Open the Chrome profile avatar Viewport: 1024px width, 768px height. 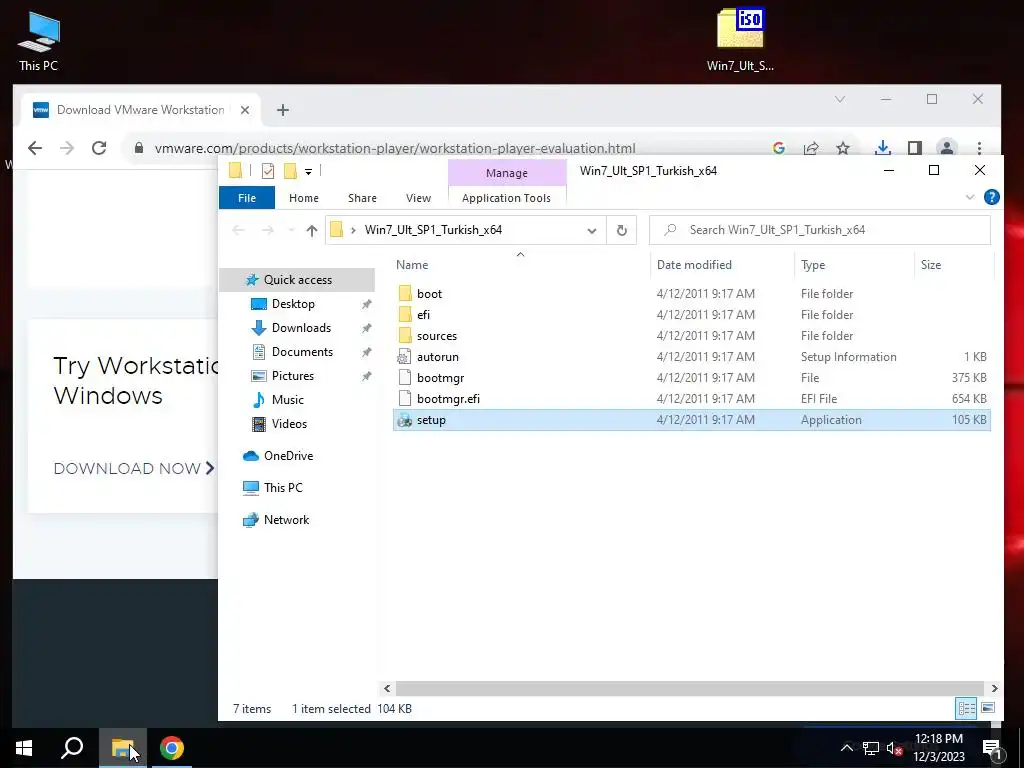point(947,148)
